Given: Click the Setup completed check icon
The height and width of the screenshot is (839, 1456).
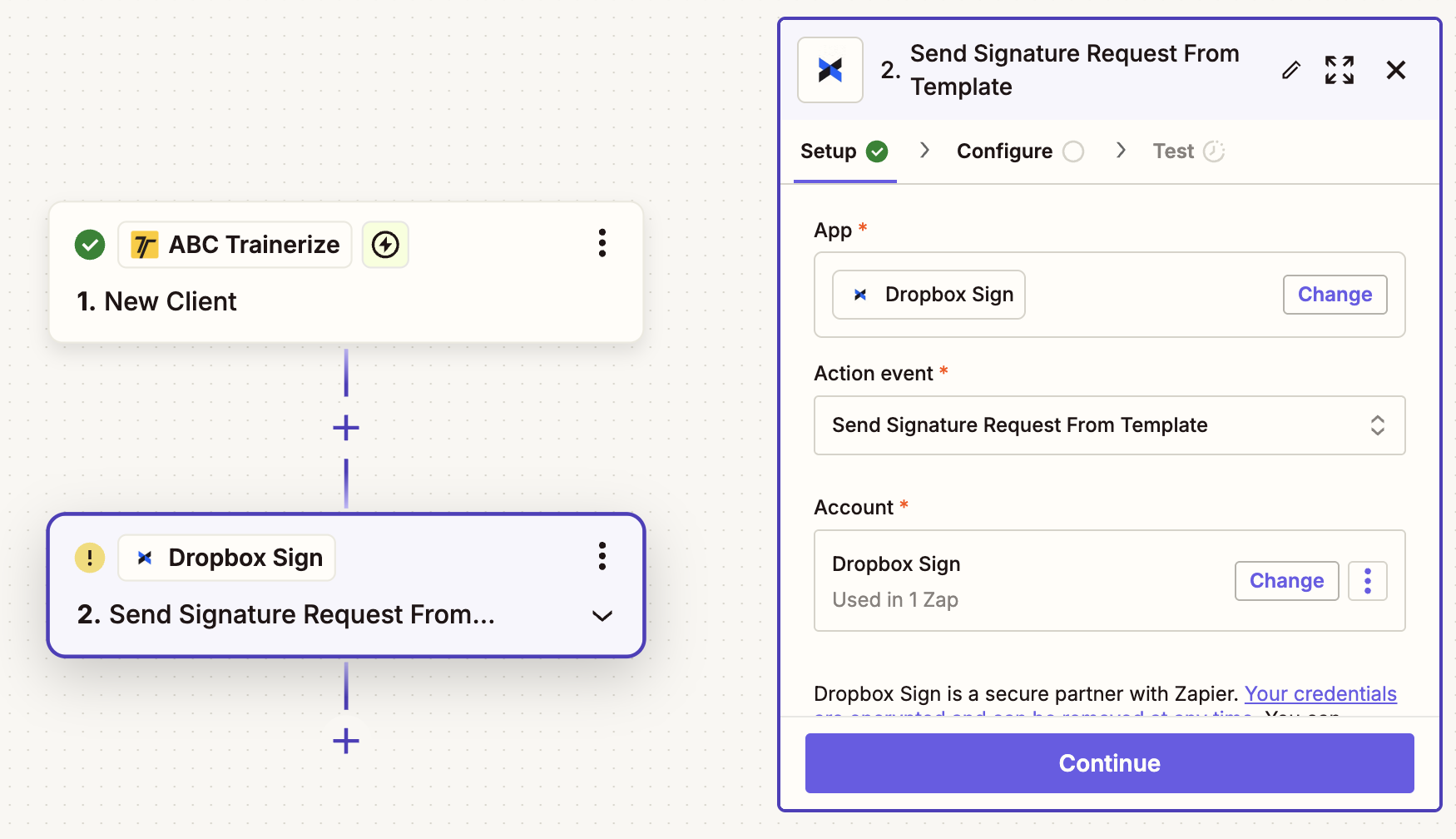Looking at the screenshot, I should [877, 151].
